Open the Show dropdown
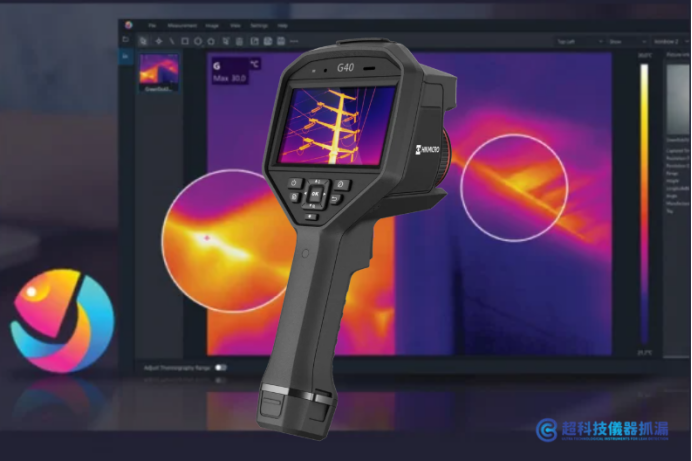 click(628, 41)
